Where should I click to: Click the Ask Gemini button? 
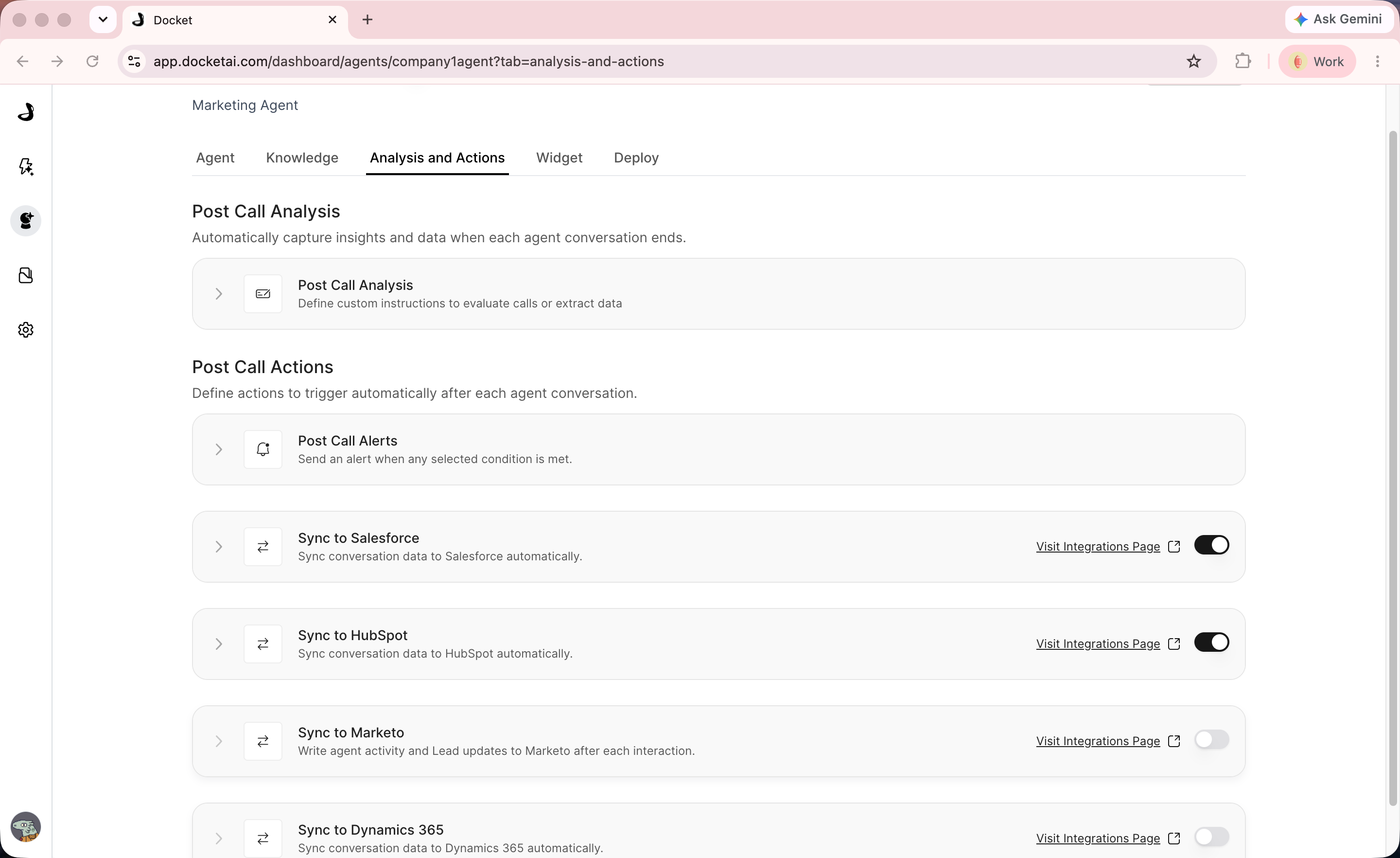point(1339,20)
